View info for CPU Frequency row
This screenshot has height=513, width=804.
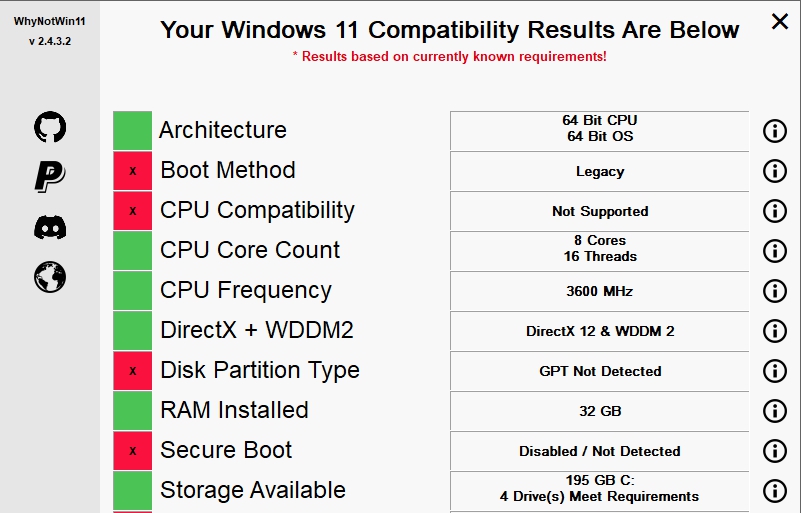774,291
